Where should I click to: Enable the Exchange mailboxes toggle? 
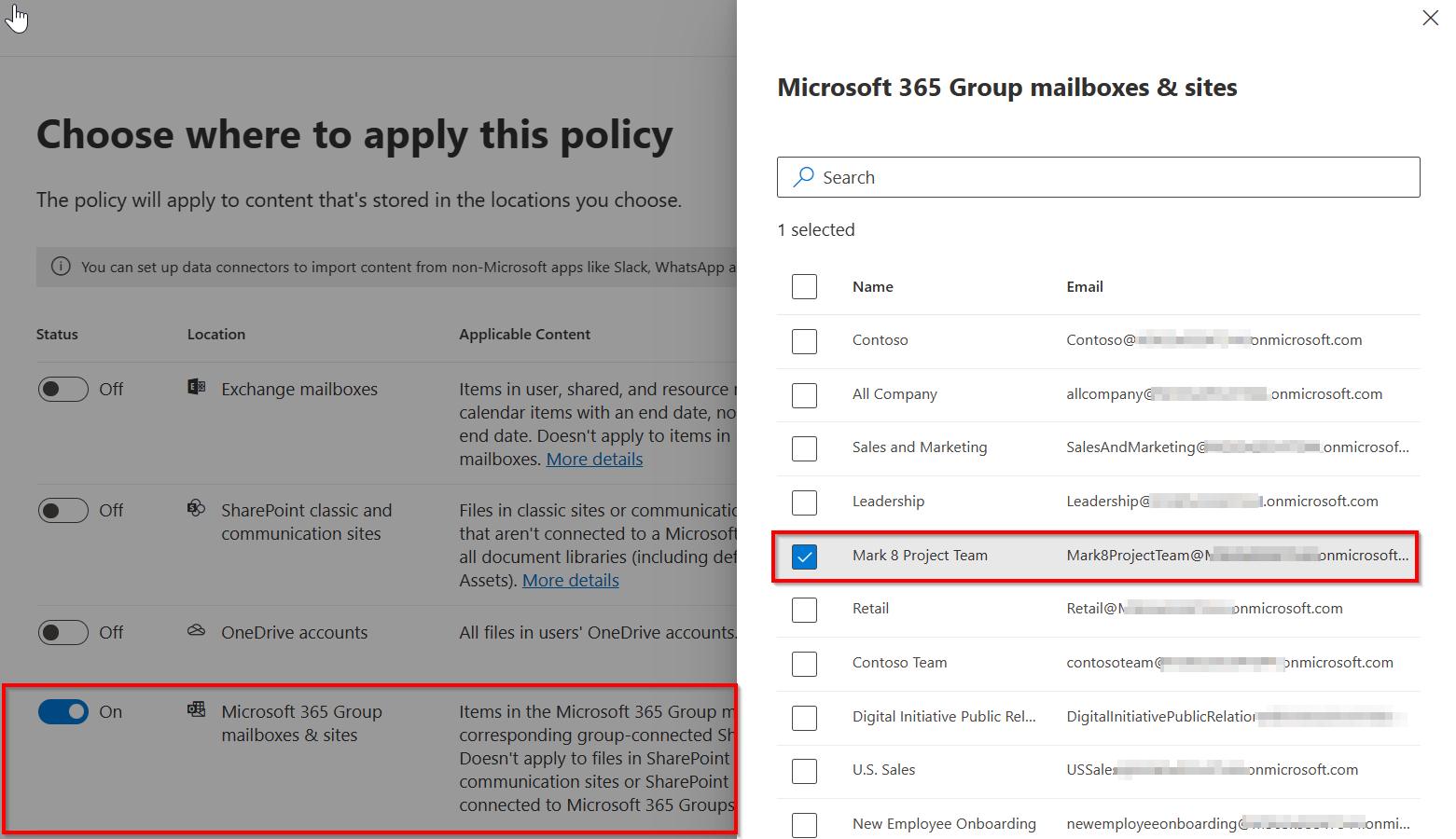tap(62, 389)
